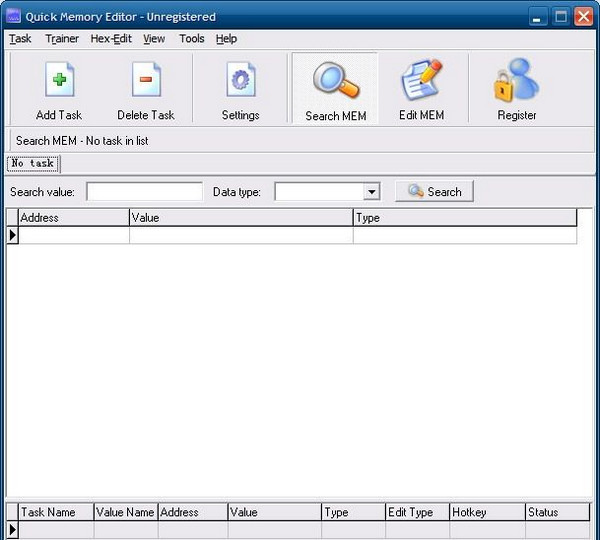Open the Help menu
The image size is (600, 540).
pos(227,39)
